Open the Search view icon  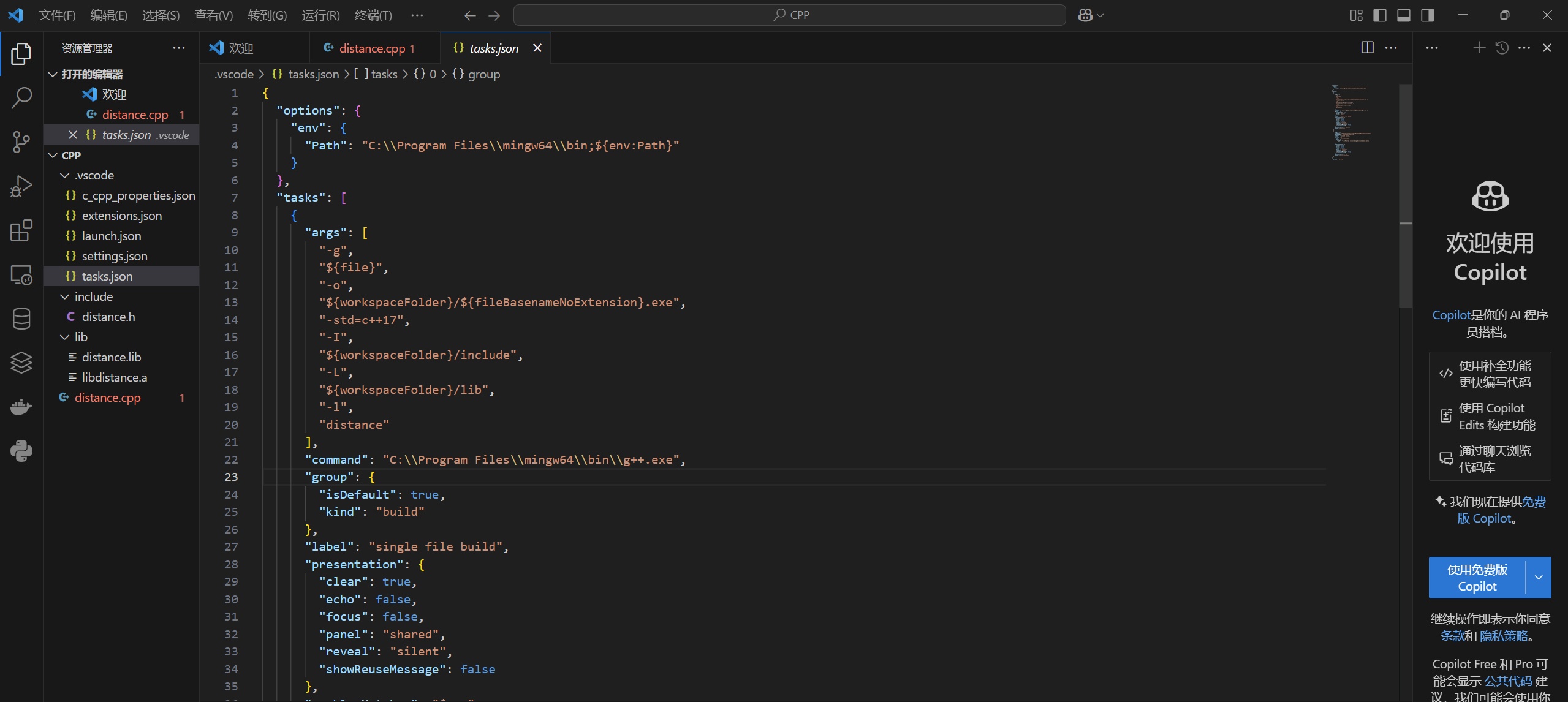pos(21,97)
